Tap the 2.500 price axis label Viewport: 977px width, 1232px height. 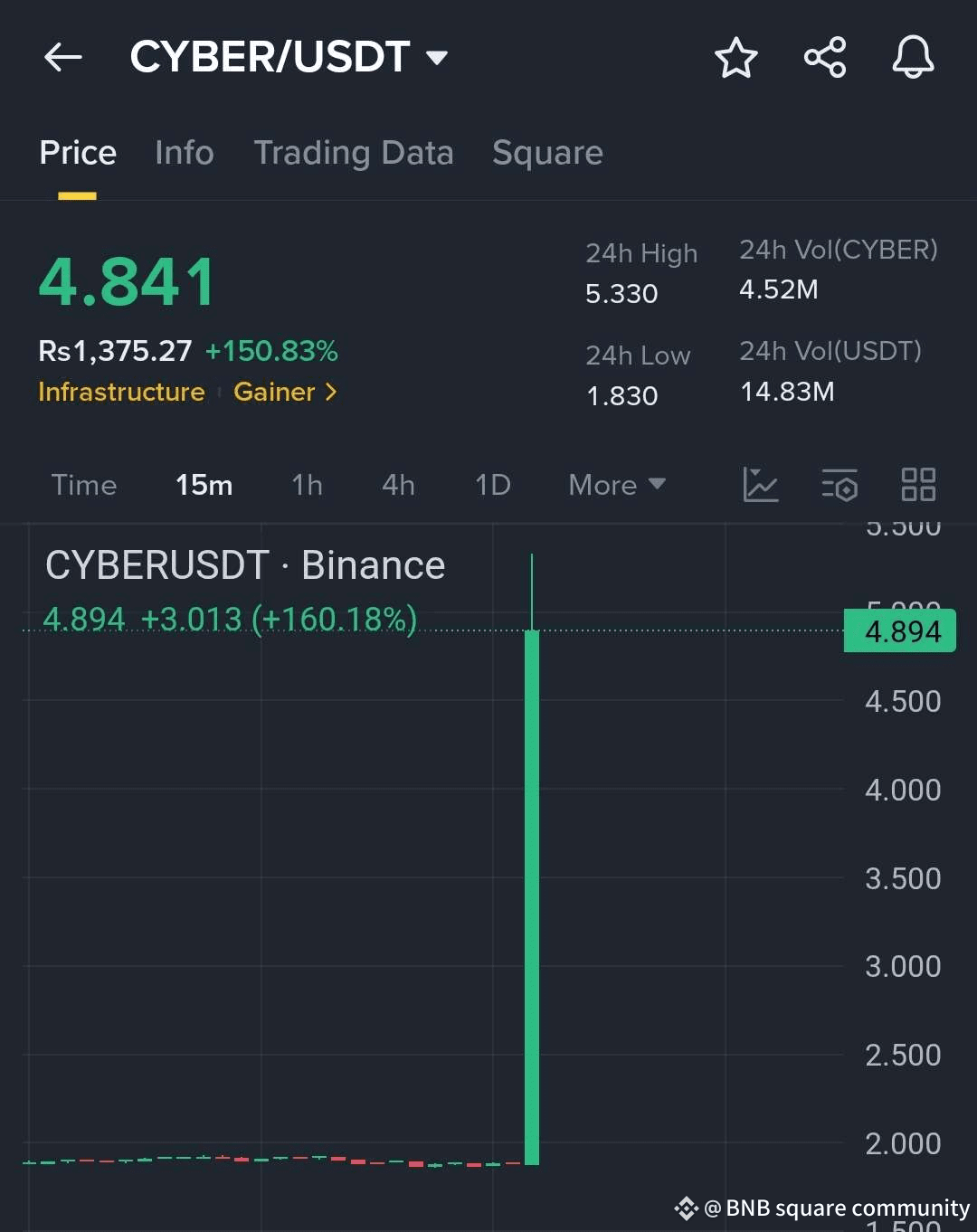[903, 1056]
